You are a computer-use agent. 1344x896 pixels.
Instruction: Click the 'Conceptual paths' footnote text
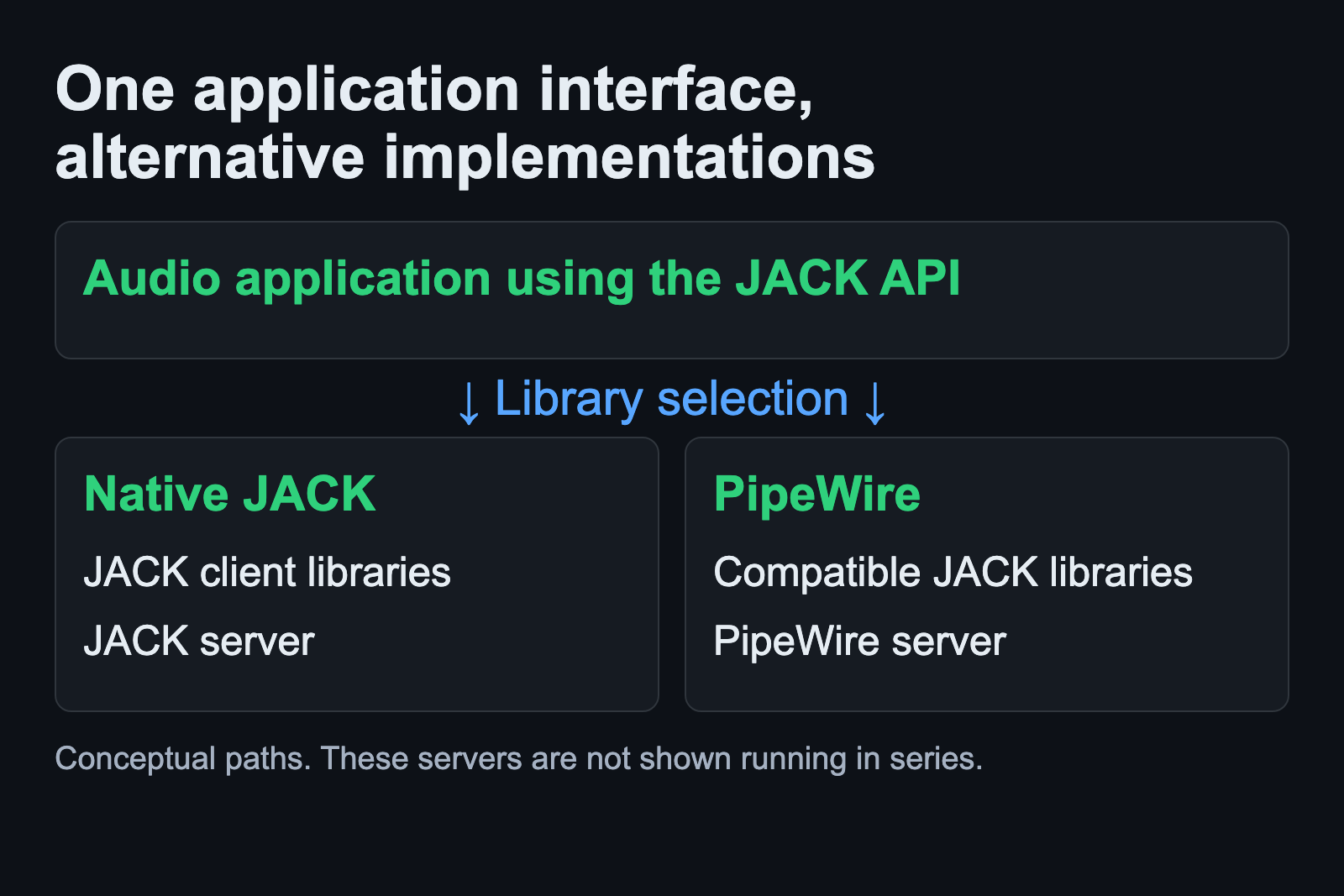(x=518, y=759)
